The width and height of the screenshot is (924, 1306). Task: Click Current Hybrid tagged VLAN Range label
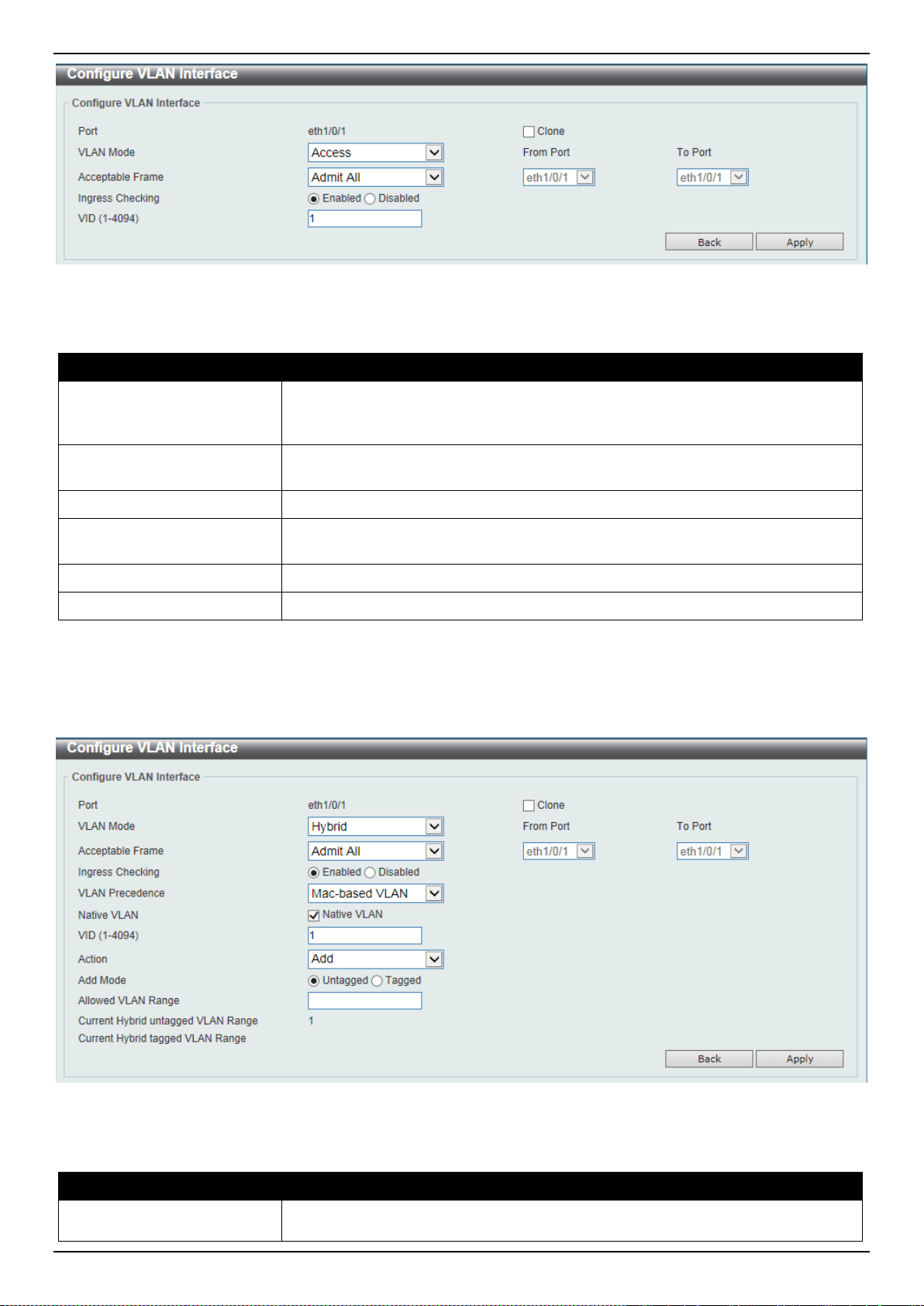(x=162, y=1038)
